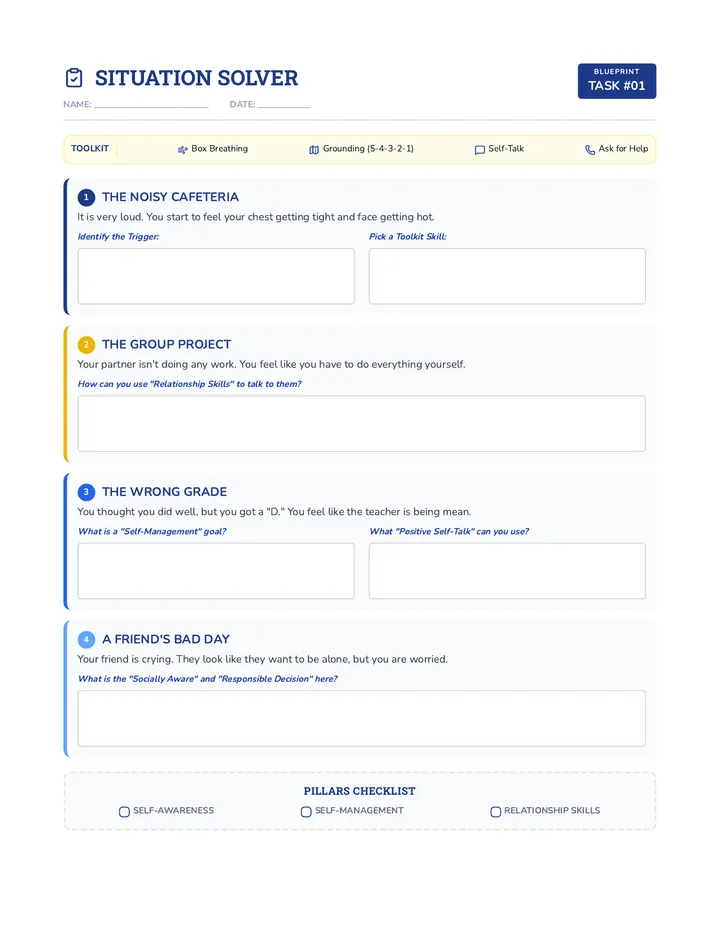Click the Self-Talk speech bubble icon
Screen dimensions: 720x932
coord(480,150)
